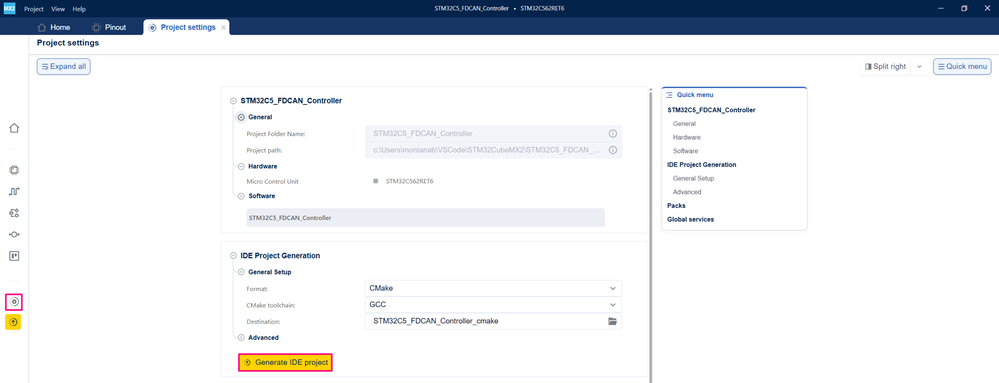Click info icon beside Project path
This screenshot has width=999, height=383.
pos(613,150)
